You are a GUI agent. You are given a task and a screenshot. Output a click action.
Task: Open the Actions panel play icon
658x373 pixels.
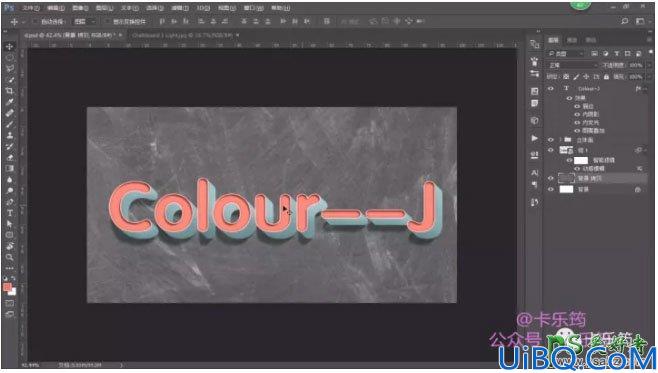pos(534,138)
